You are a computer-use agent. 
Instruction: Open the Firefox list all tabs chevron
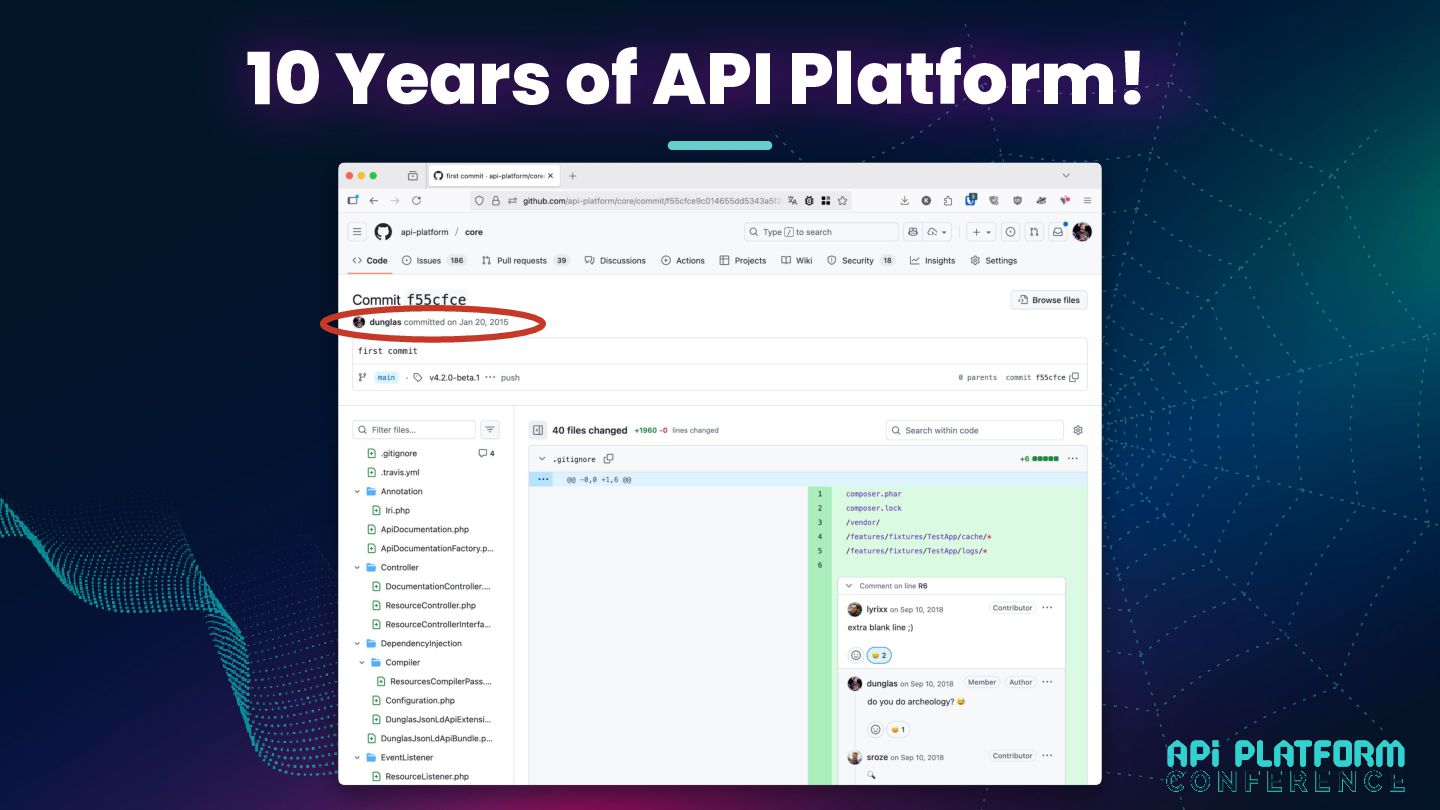coord(1066,175)
